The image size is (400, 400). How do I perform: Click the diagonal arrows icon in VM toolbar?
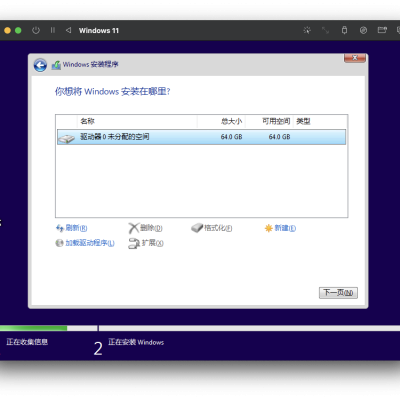tap(325, 30)
